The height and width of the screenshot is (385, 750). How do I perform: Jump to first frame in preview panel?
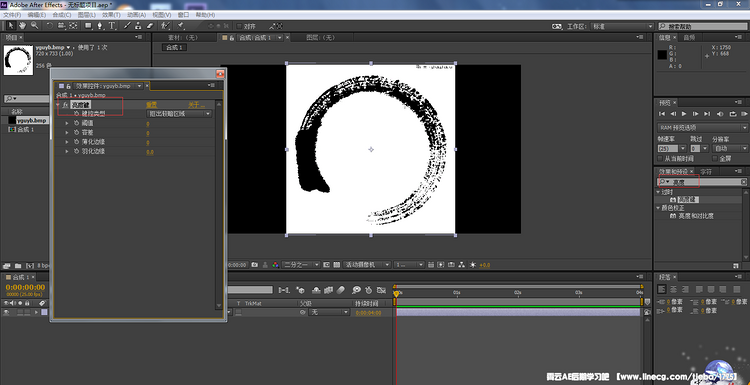pos(662,114)
